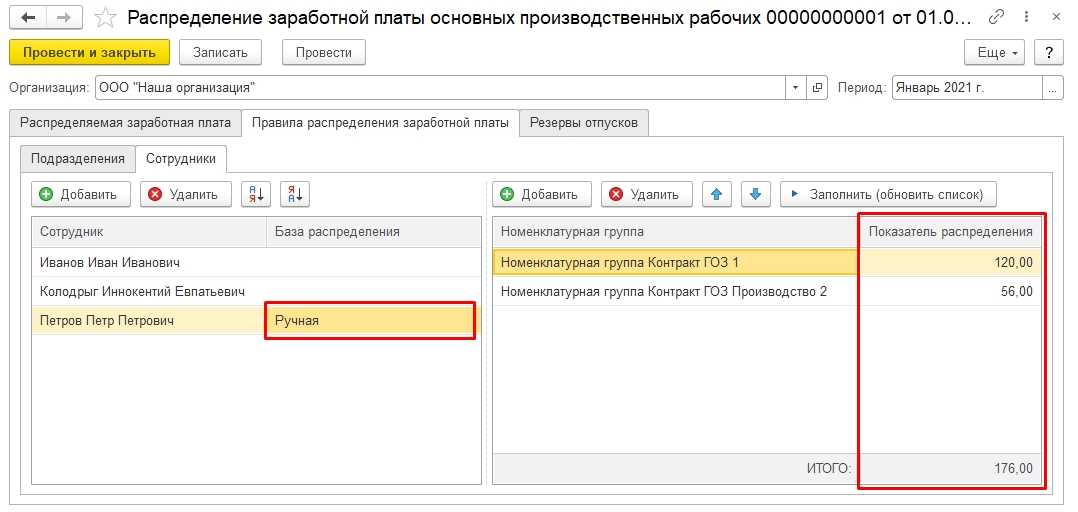
Task: Click the Организация input field
Action: pos(440,88)
